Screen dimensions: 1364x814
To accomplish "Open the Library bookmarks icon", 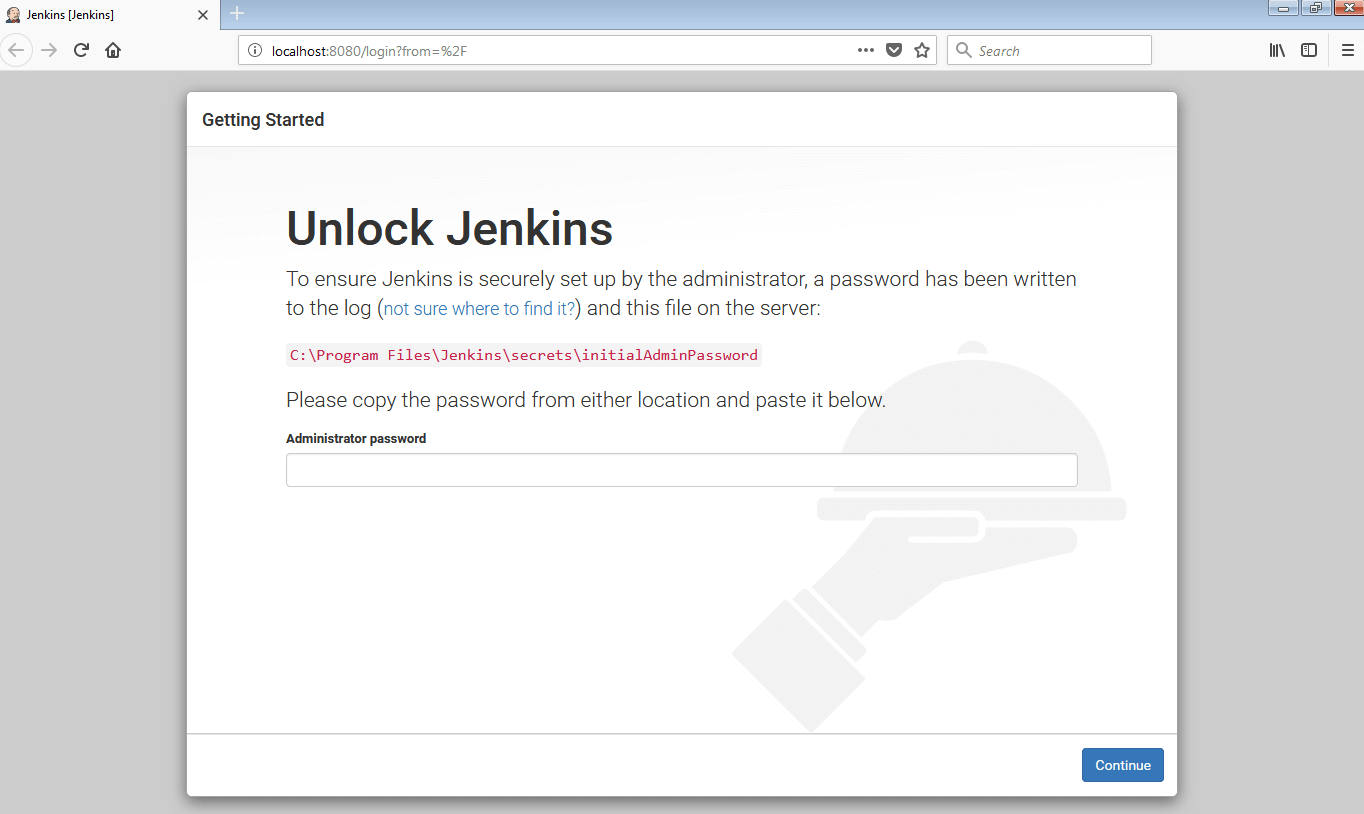I will 1277,50.
